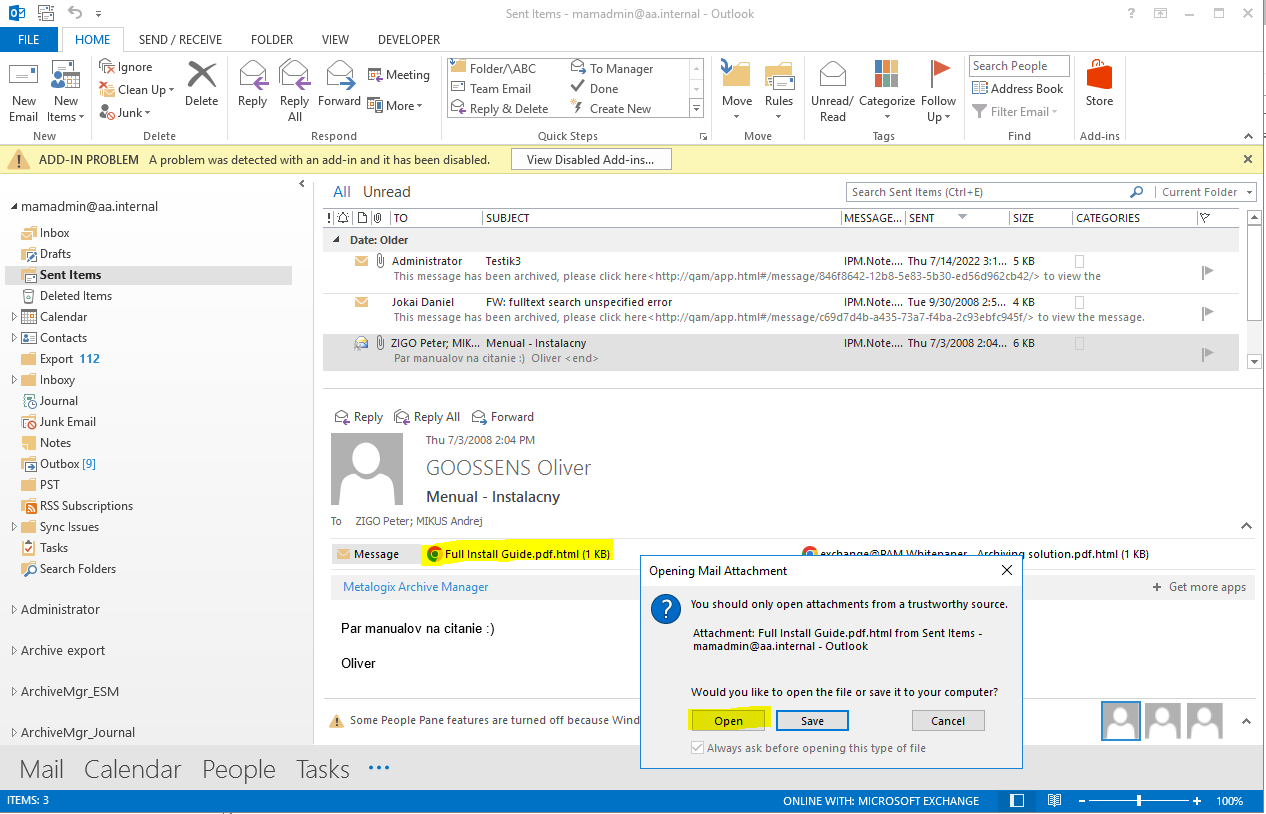Toggle Always ask before opening checkbox

coord(697,748)
